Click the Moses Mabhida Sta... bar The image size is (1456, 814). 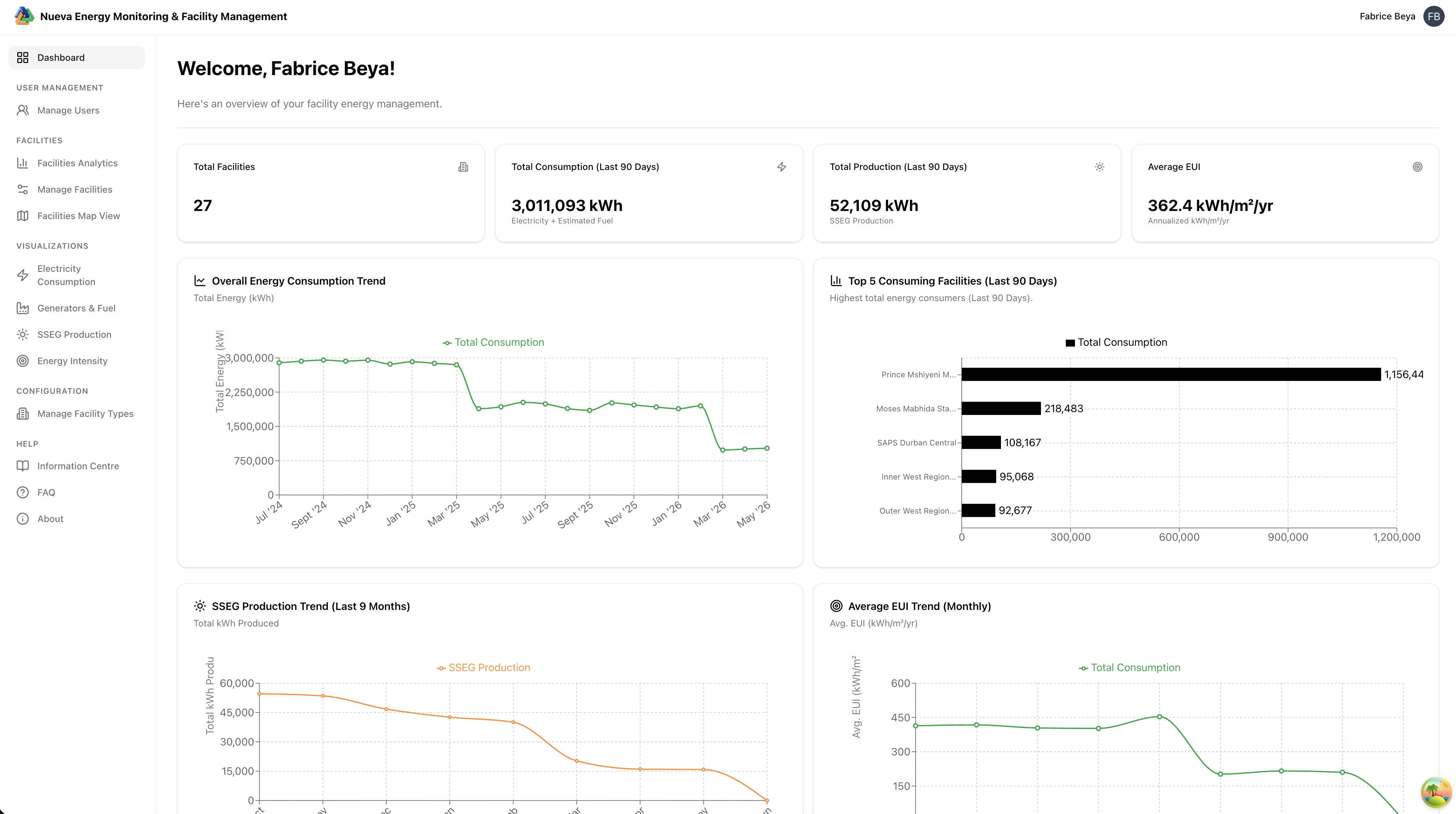[x=1001, y=408]
